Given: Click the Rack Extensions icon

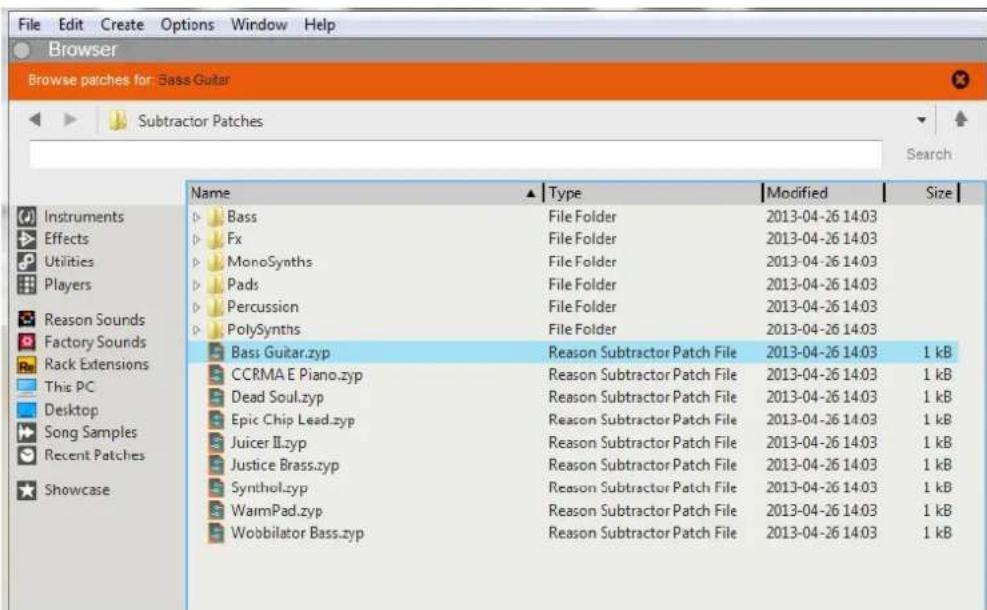Looking at the screenshot, I should (26, 364).
